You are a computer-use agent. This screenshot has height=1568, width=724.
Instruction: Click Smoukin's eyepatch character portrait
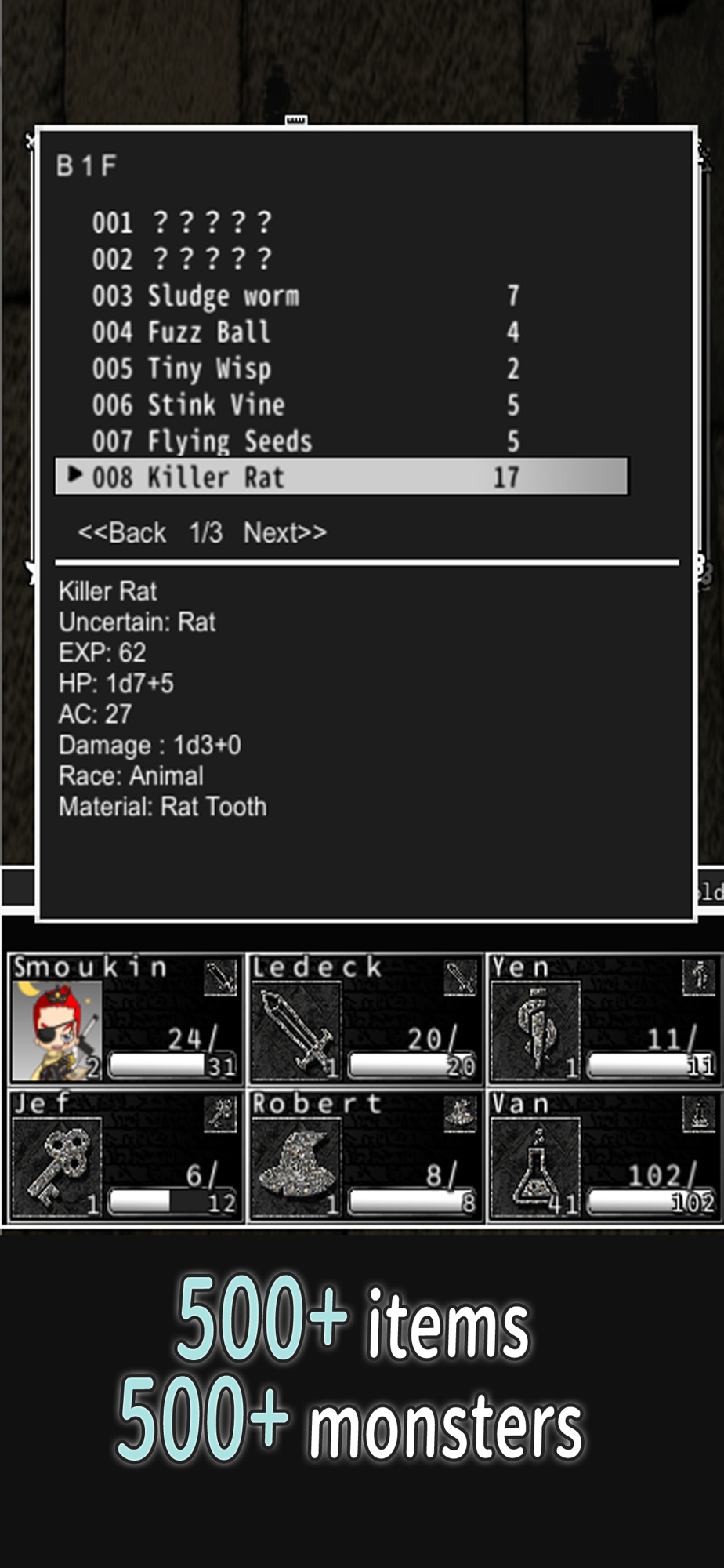click(56, 1030)
